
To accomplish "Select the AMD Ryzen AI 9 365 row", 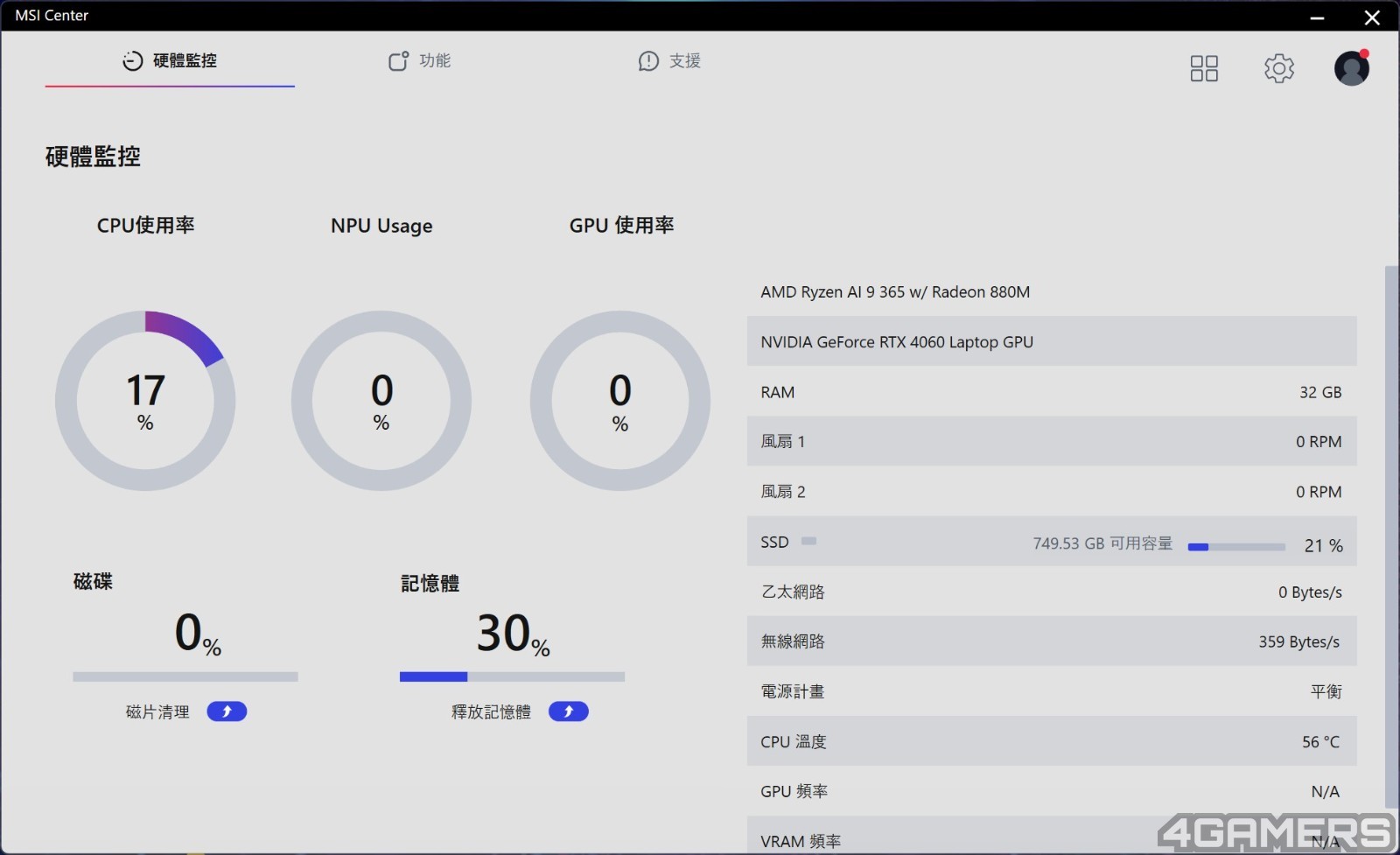I will tap(1052, 291).
